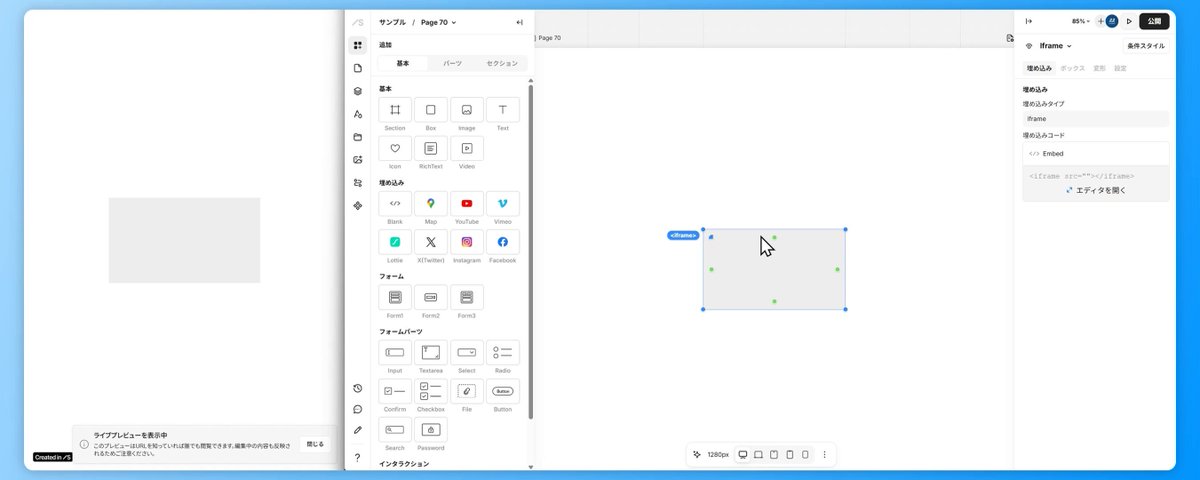Open the 85% zoom dropdown
The height and width of the screenshot is (480, 1200).
pyautogui.click(x=1081, y=21)
